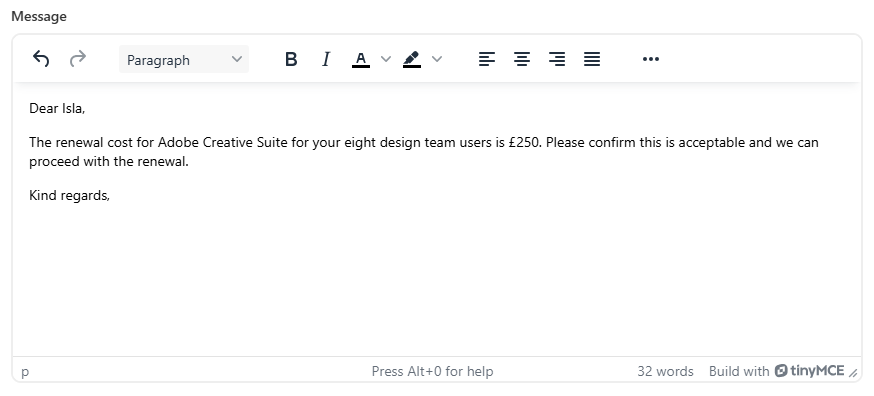Toggle bold formatting
This screenshot has width=874, height=396.
[291, 59]
